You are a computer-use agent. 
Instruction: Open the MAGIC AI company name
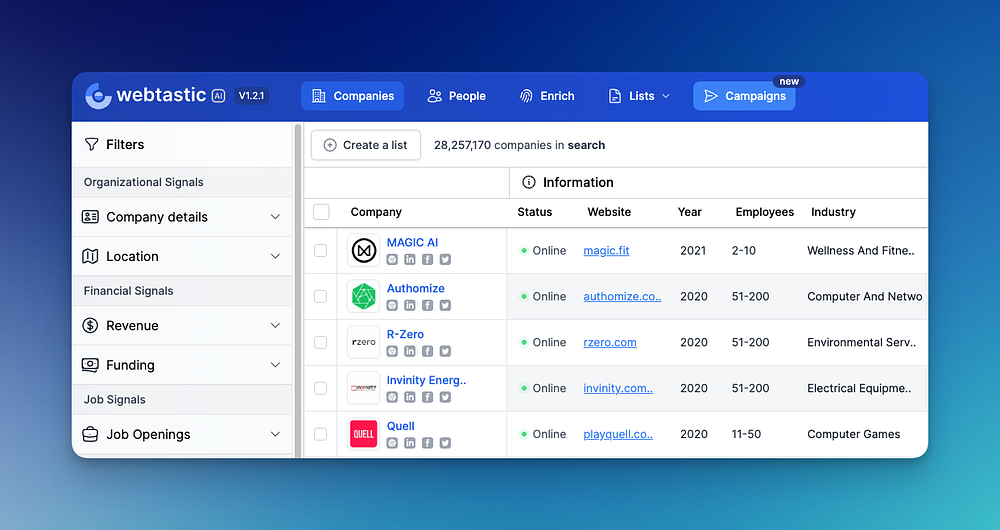click(x=413, y=242)
